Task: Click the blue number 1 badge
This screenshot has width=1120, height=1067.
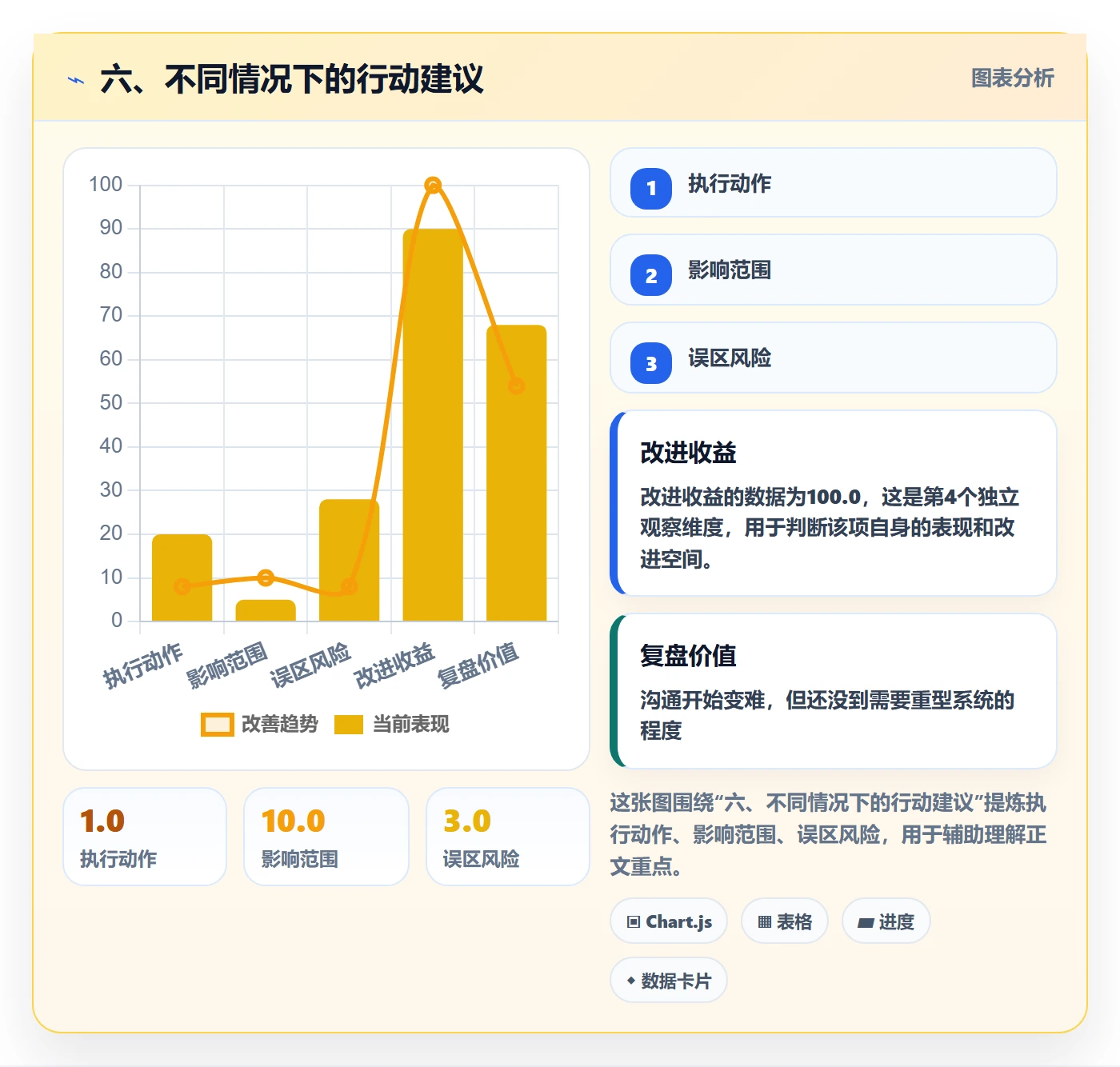Action: (x=651, y=189)
